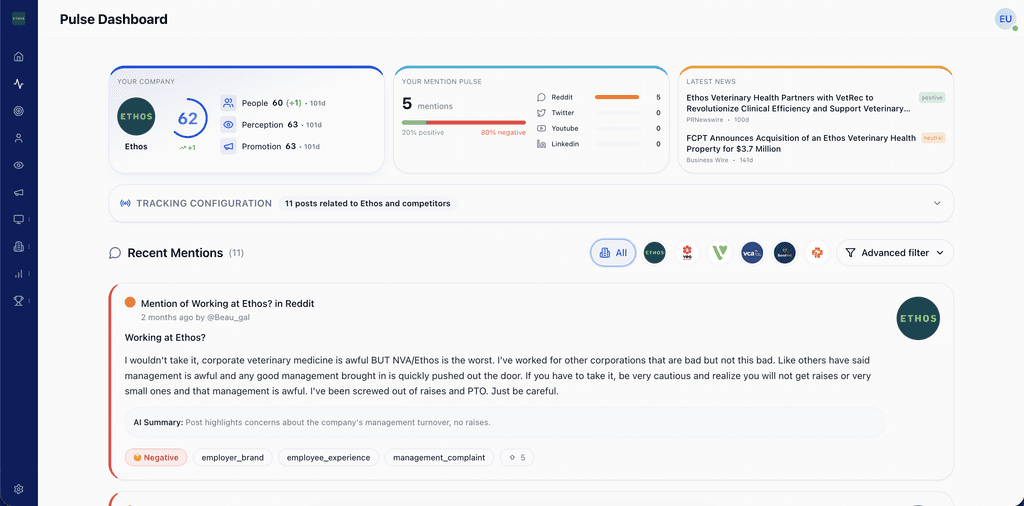Click the Perception eye icon in company card
The image size is (1024, 506).
(228, 125)
